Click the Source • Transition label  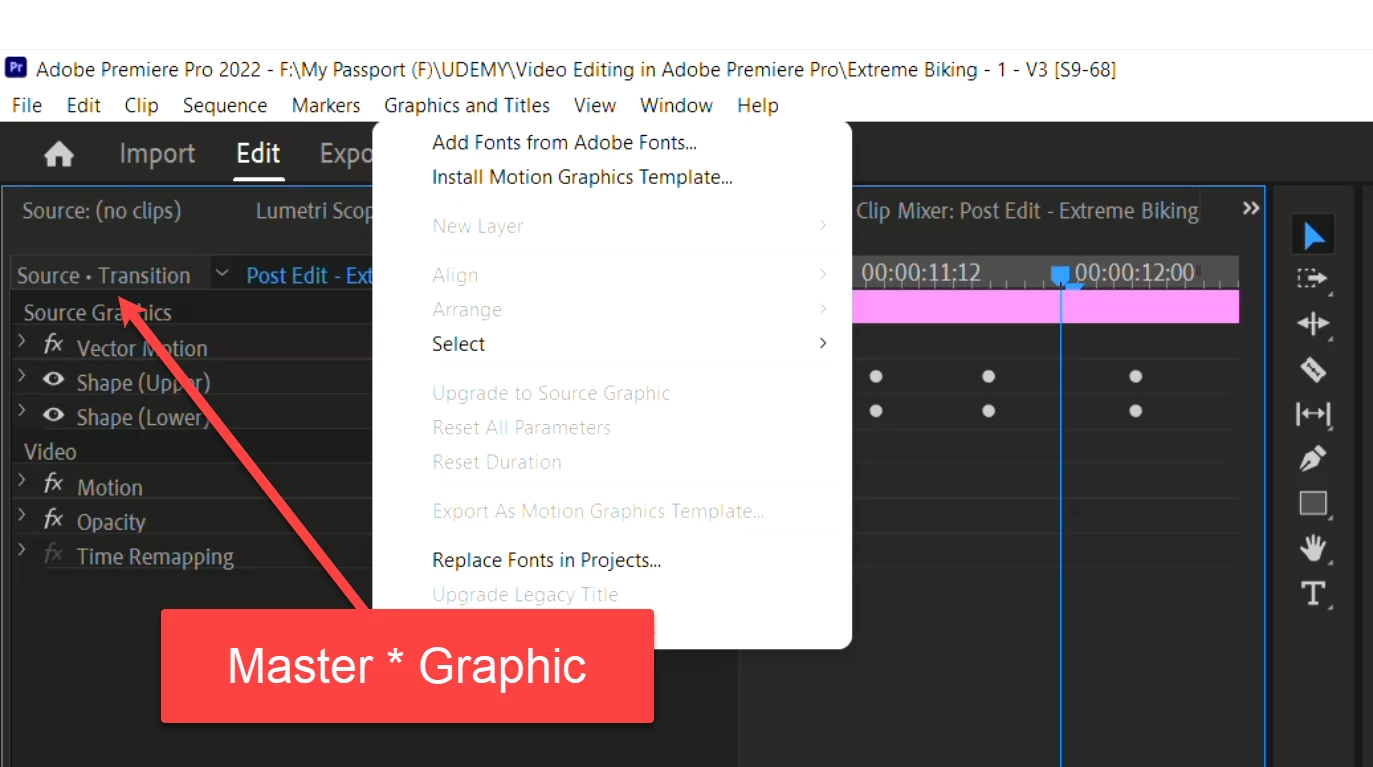coord(104,276)
